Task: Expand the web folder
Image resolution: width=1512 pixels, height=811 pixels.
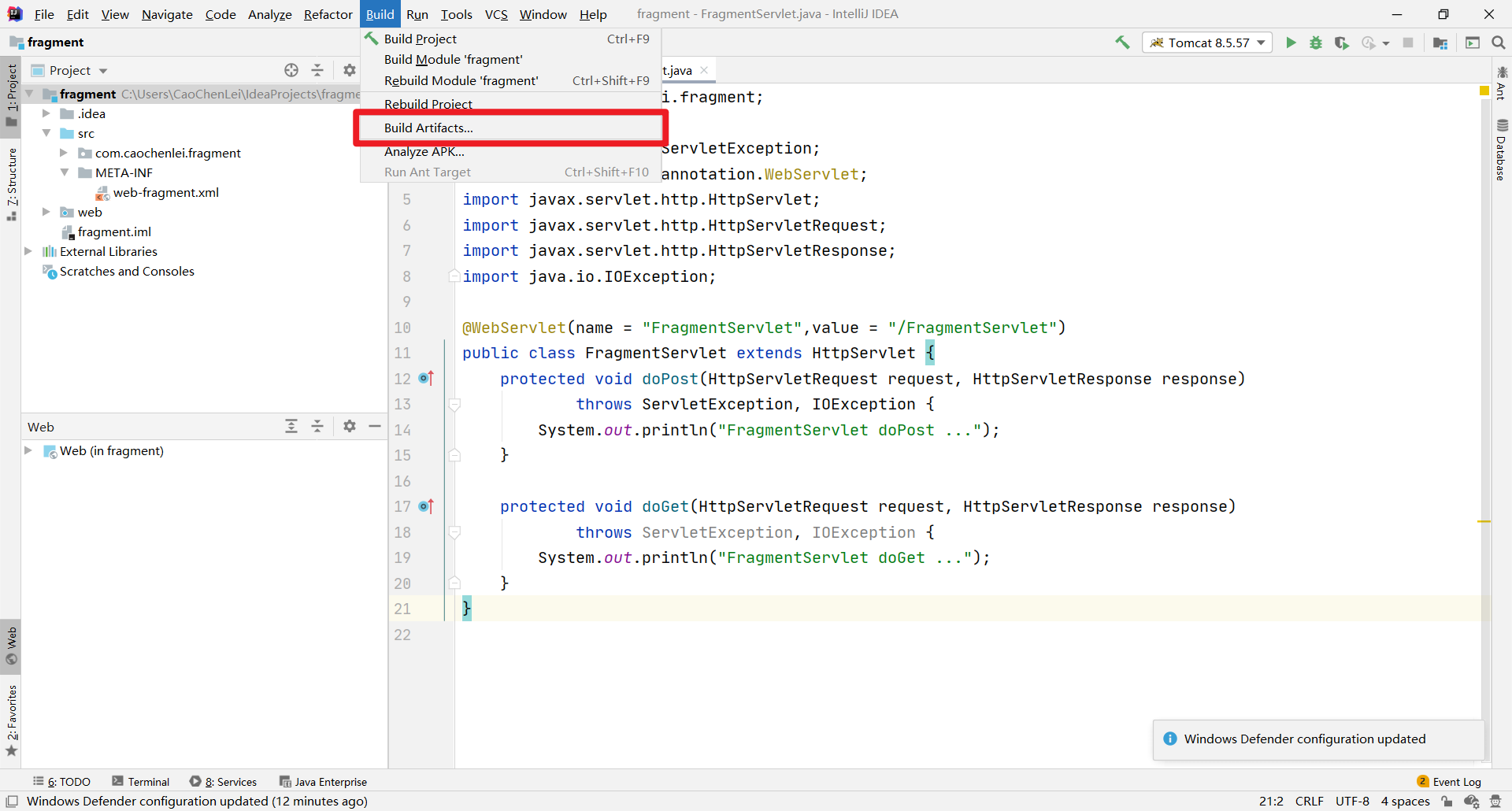Action: [46, 212]
